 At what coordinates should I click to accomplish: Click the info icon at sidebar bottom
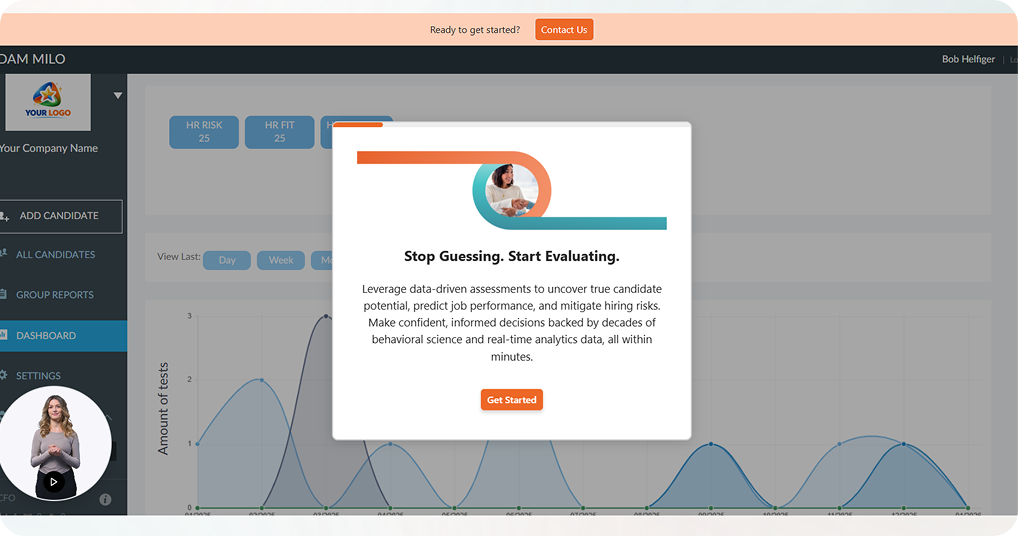pyautogui.click(x=105, y=499)
